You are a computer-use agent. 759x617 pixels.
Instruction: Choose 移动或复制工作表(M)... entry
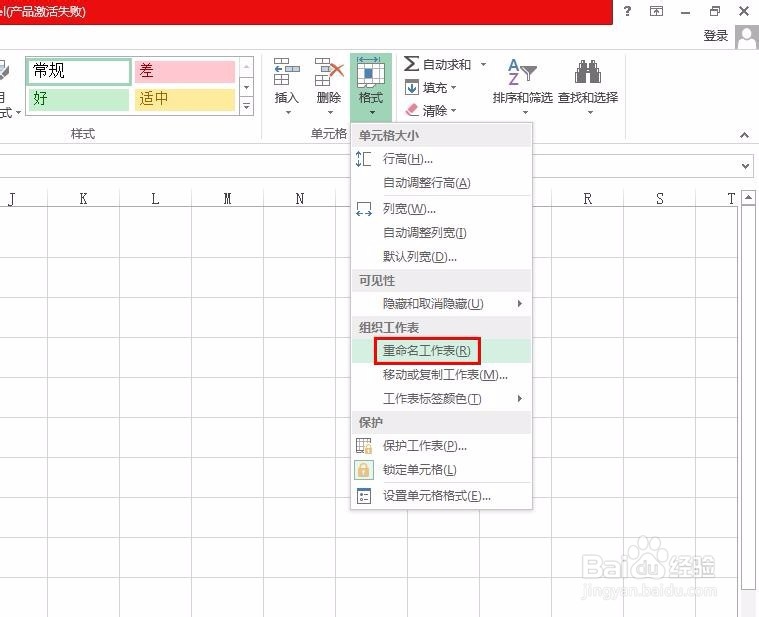click(x=441, y=375)
